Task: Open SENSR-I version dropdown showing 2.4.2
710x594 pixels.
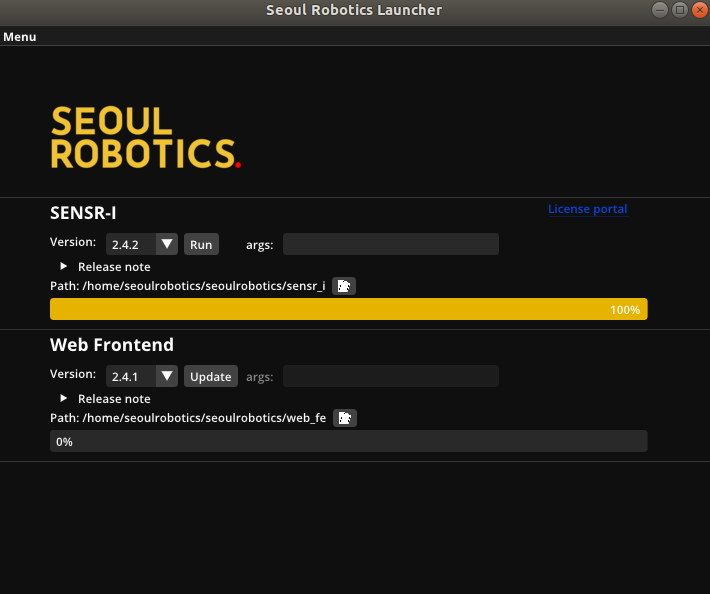Action: (142, 244)
